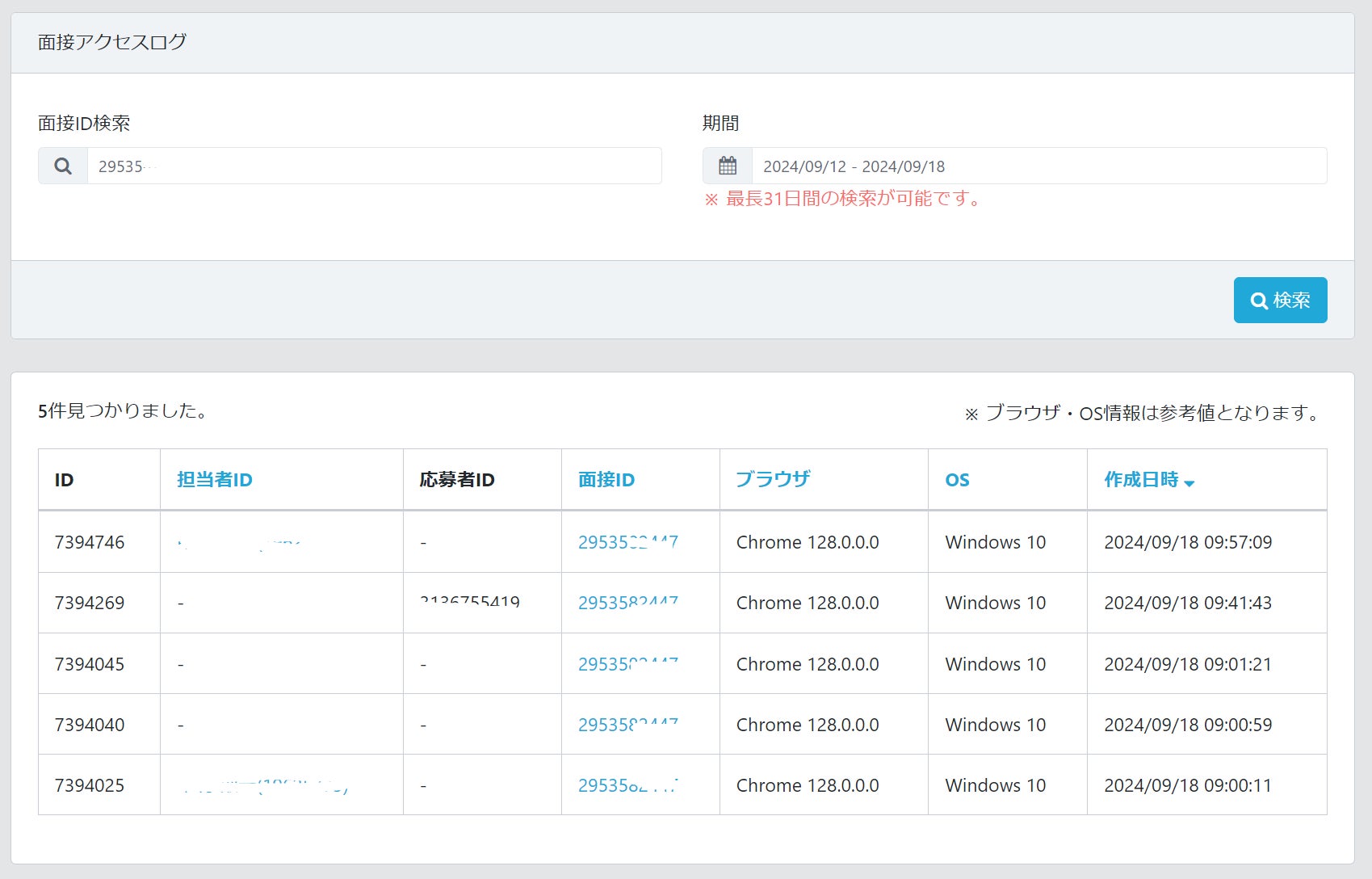
Task: Open the 担当者ID link in row 7394746
Action: [239, 543]
